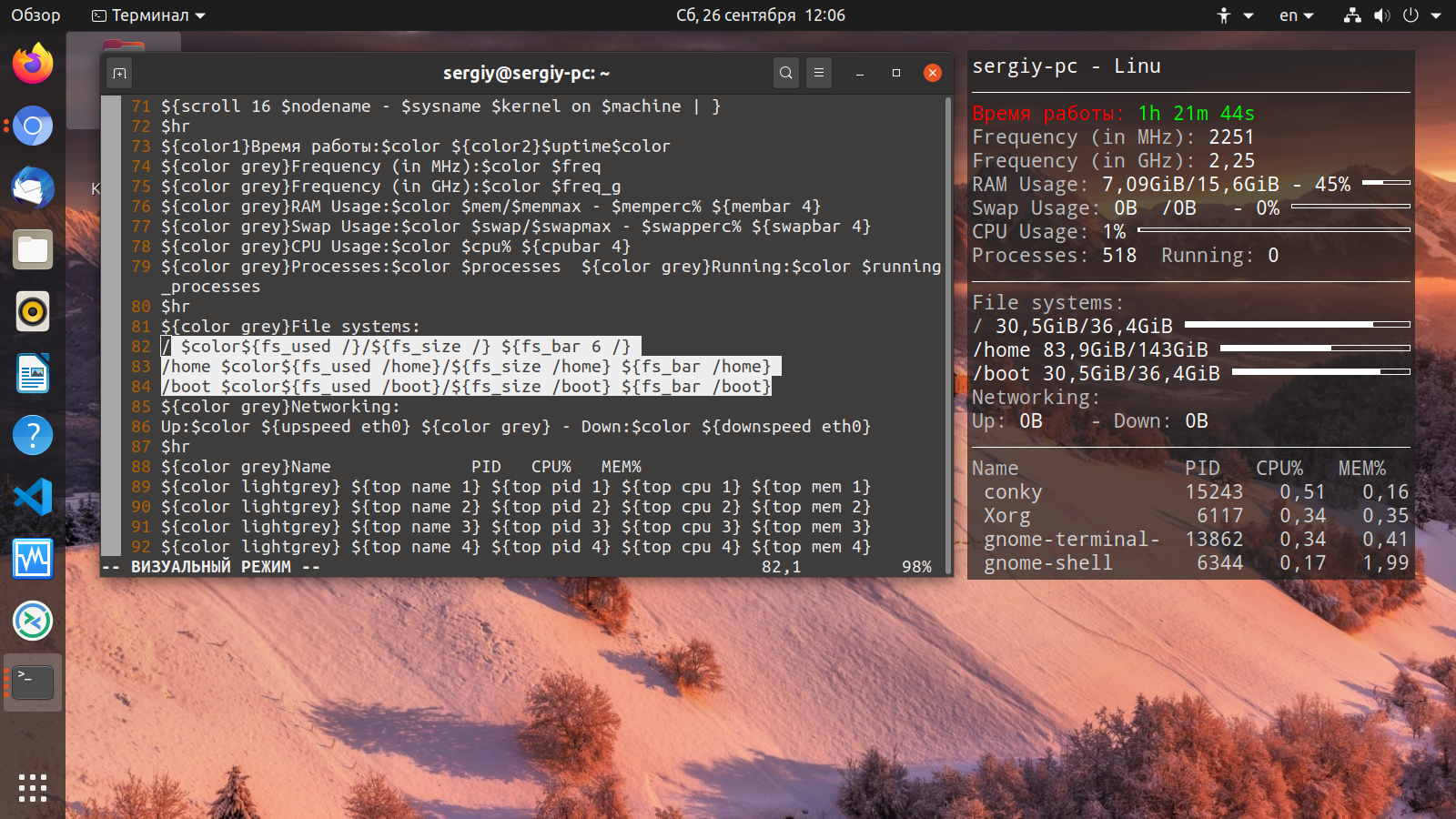Screen dimensions: 1456x819
Task: Open LibreOffice Writer from the dock
Action: 33,373
